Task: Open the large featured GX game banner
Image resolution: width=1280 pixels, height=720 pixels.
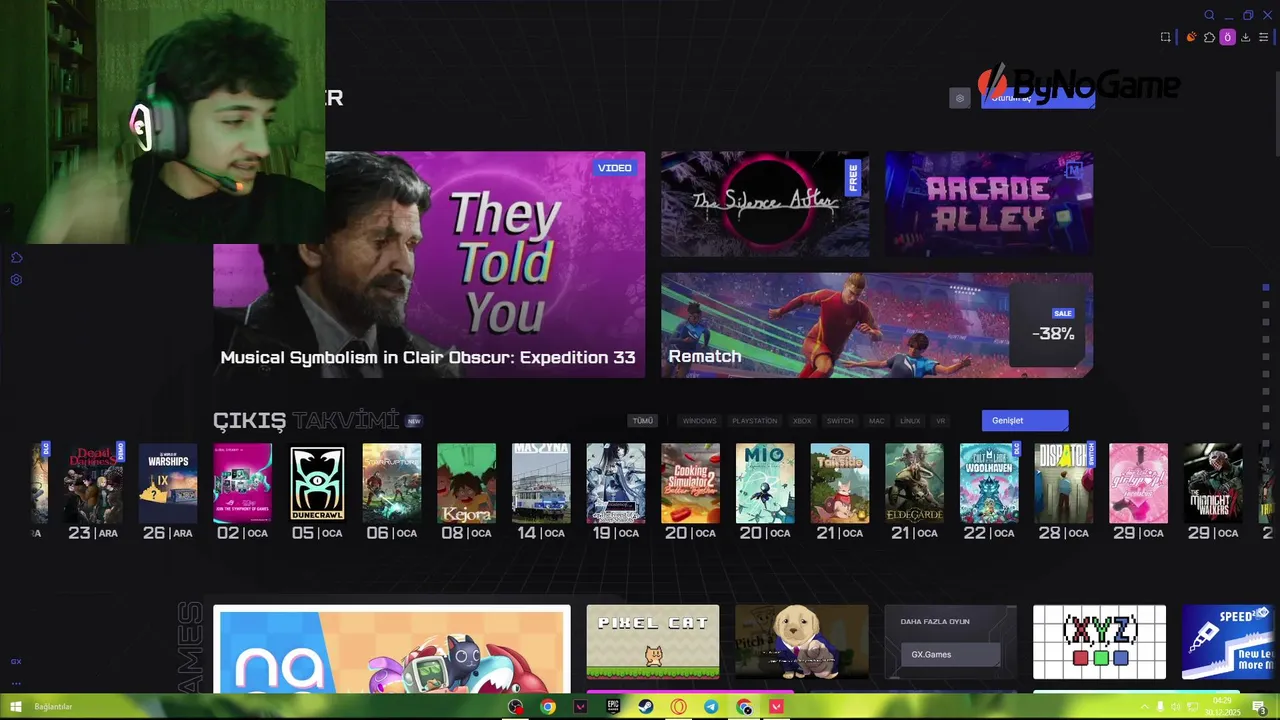Action: pos(392,649)
